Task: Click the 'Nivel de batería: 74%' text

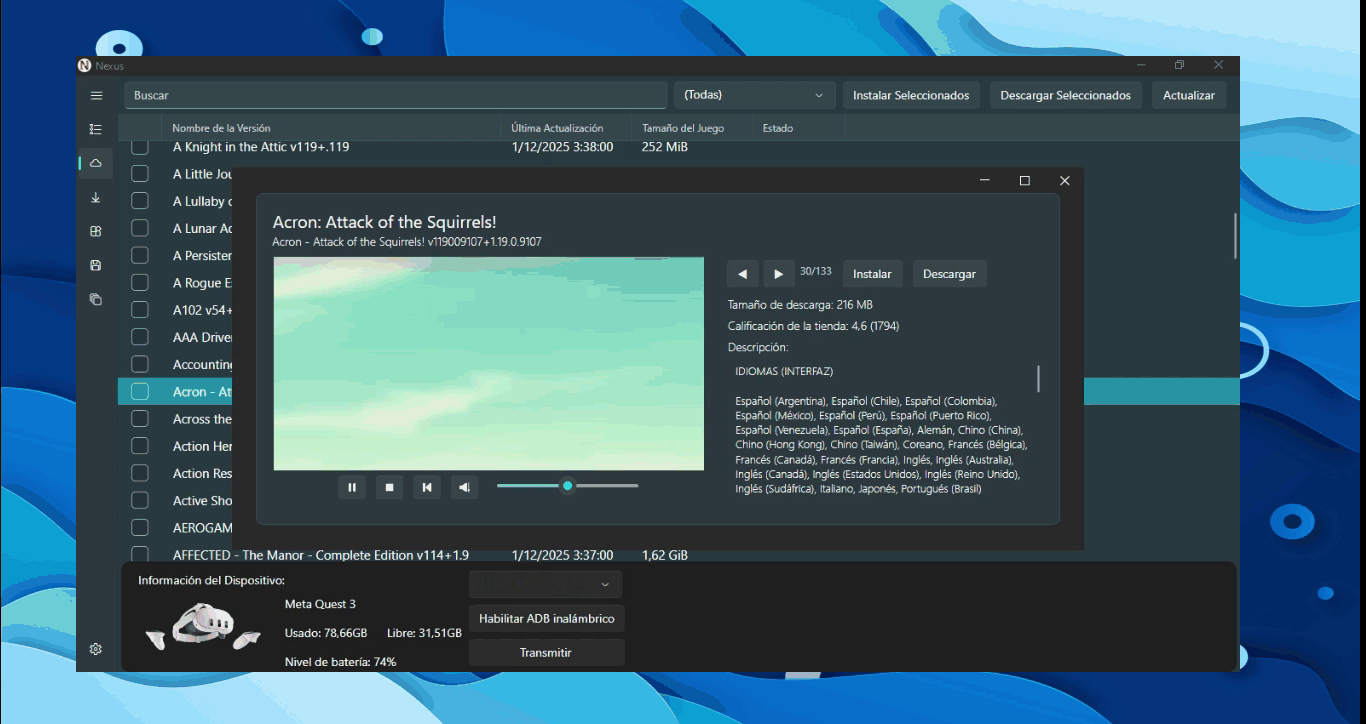Action: pos(341,662)
